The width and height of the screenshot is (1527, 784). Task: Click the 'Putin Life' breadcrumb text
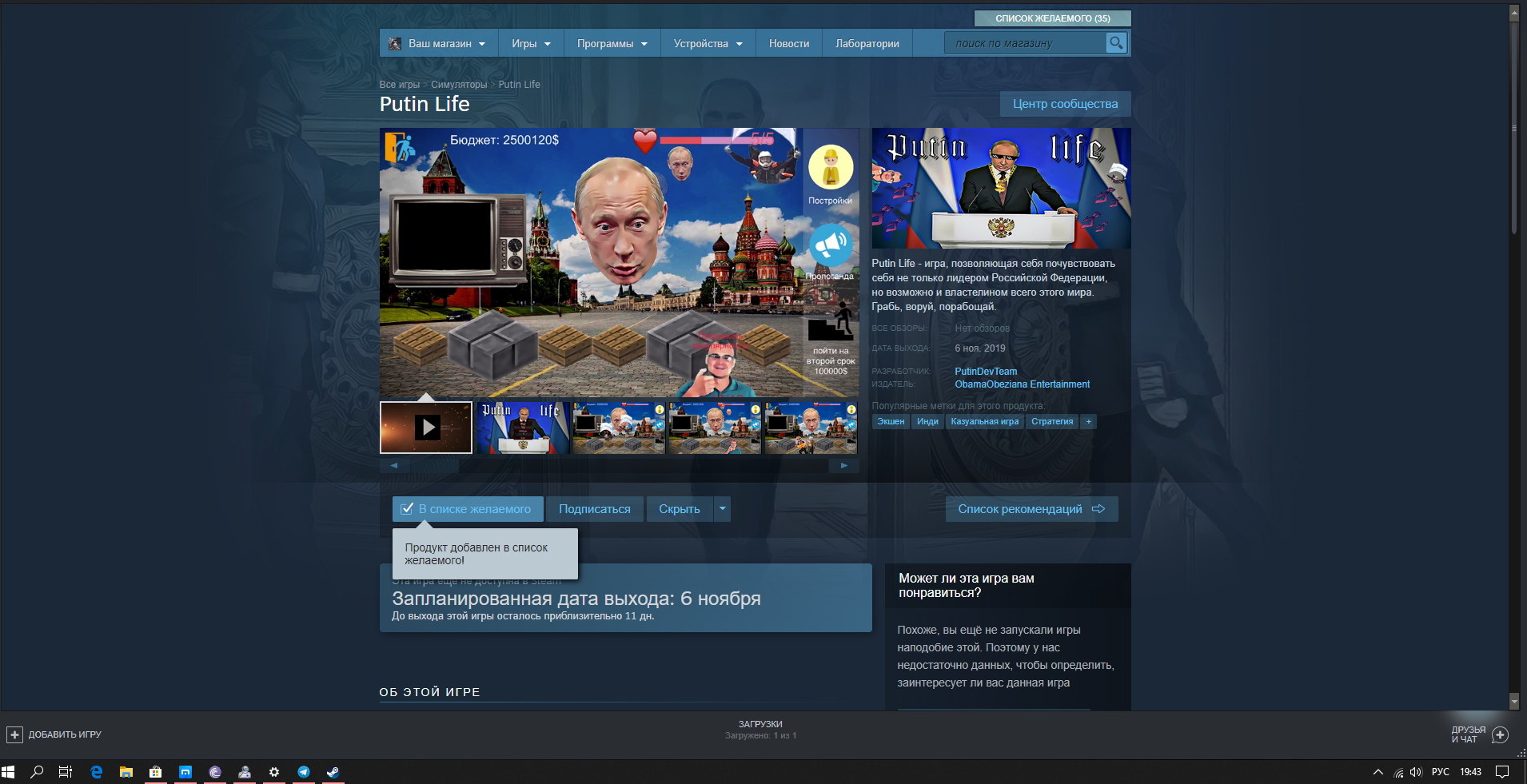(x=519, y=85)
